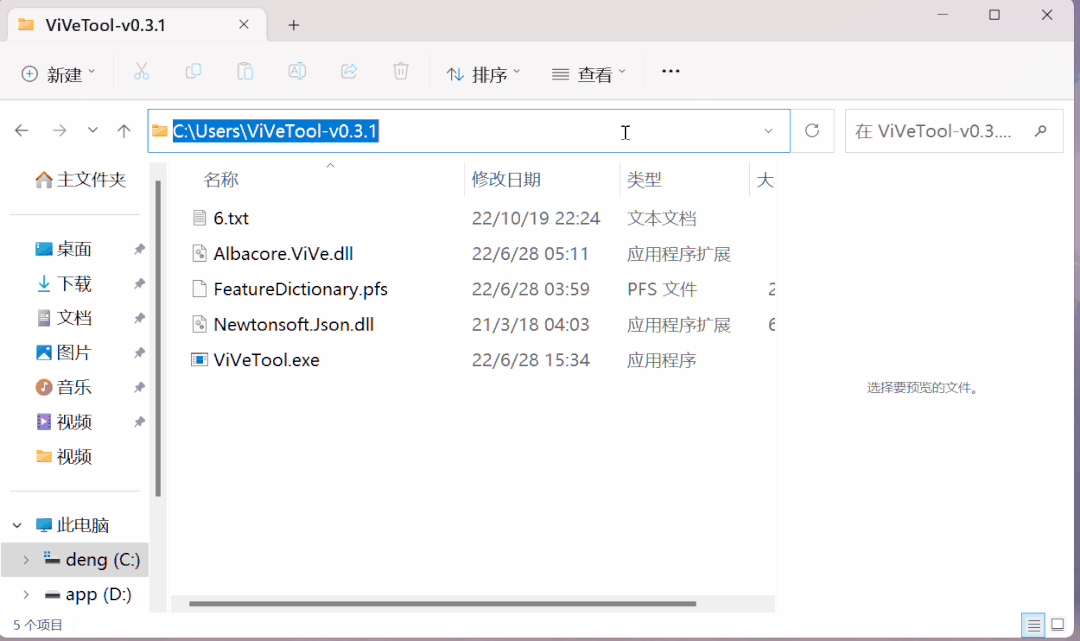Image resolution: width=1080 pixels, height=641 pixels.
Task: Go forward with the right arrow
Action: [x=59, y=130]
